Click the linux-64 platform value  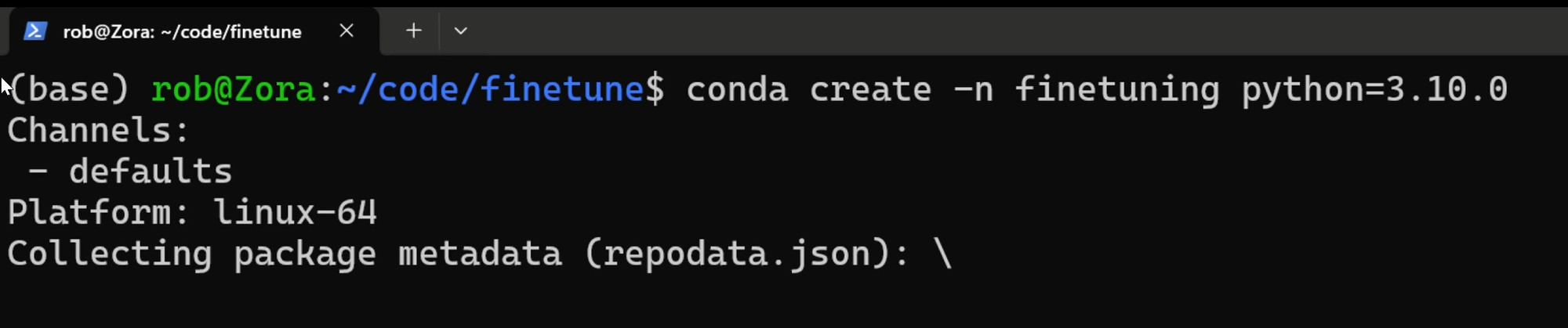point(295,212)
